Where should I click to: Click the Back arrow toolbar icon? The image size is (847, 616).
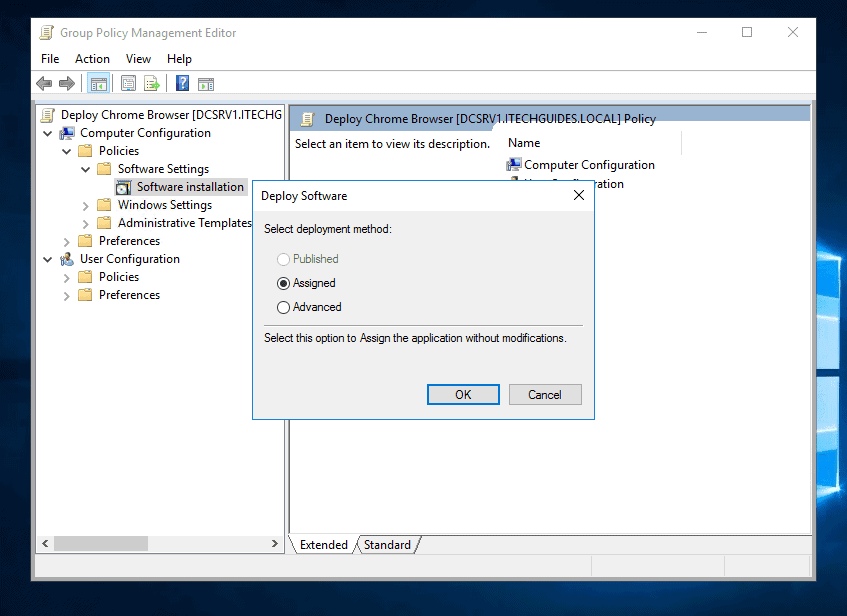coord(44,84)
